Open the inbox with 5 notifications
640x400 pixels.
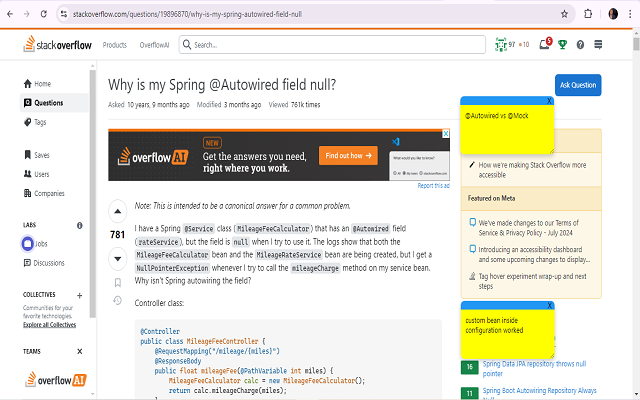pyautogui.click(x=545, y=44)
